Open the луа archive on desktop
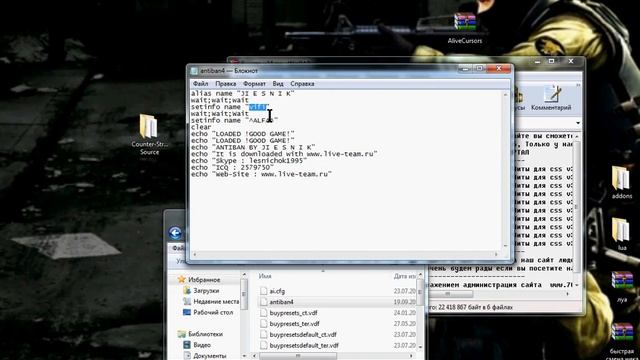The image size is (640, 360). [622, 287]
